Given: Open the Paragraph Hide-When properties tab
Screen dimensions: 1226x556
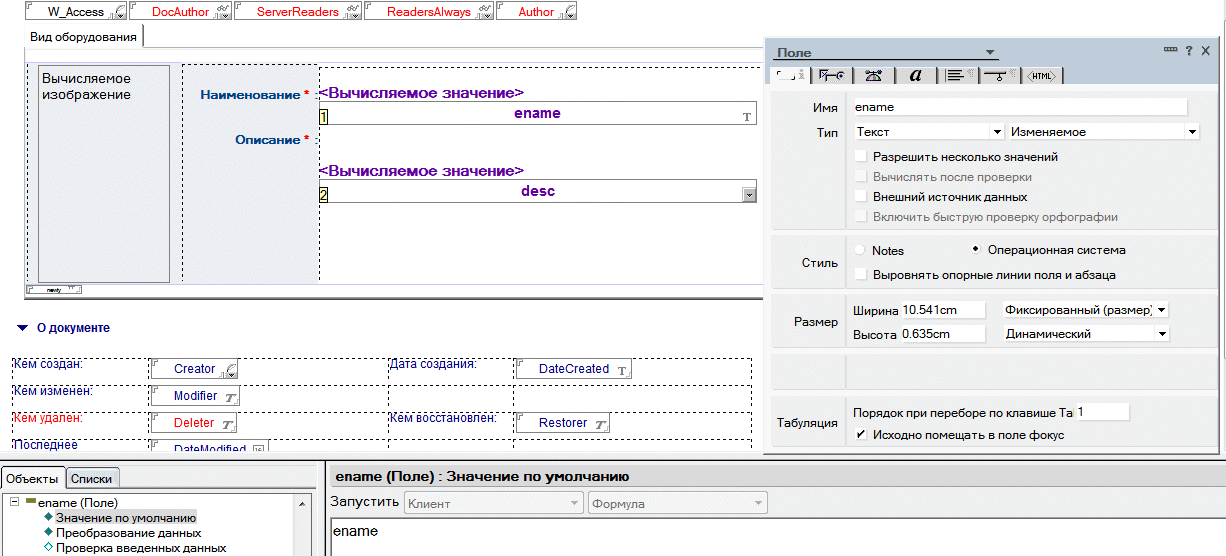Looking at the screenshot, I should point(999,75).
